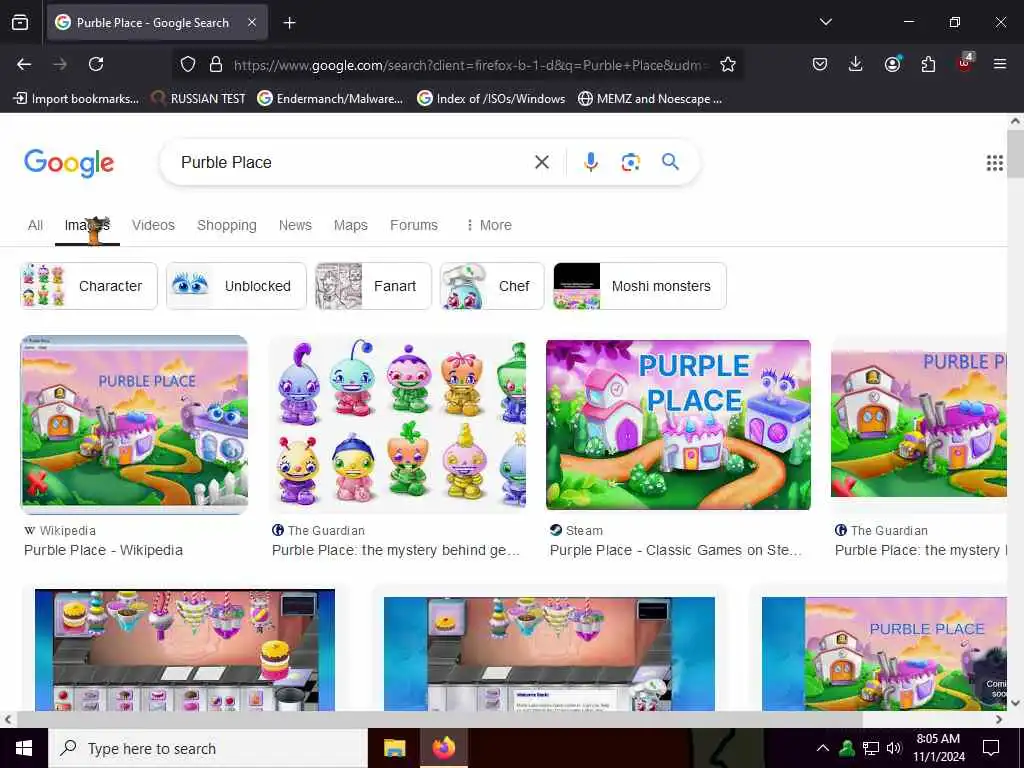The image size is (1024, 768).
Task: Open the Firefox View button
Action: pyautogui.click(x=20, y=23)
